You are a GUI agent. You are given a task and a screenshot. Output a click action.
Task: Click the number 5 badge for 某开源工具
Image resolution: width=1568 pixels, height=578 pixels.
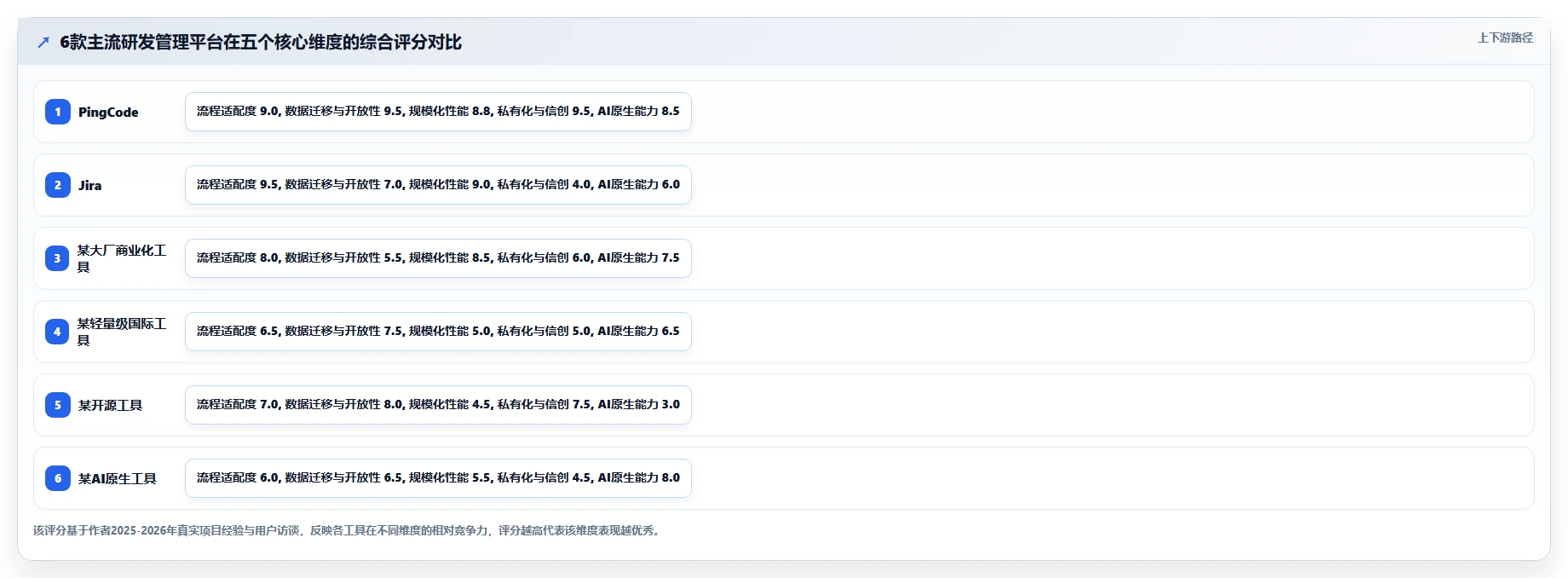click(58, 405)
